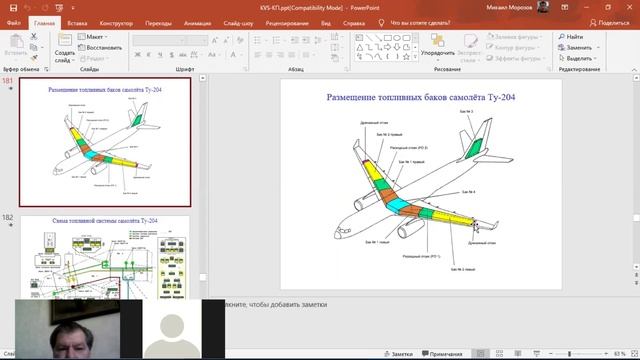Open the font name combo box
Screen dimensions: 640x360
[x=159, y=40]
